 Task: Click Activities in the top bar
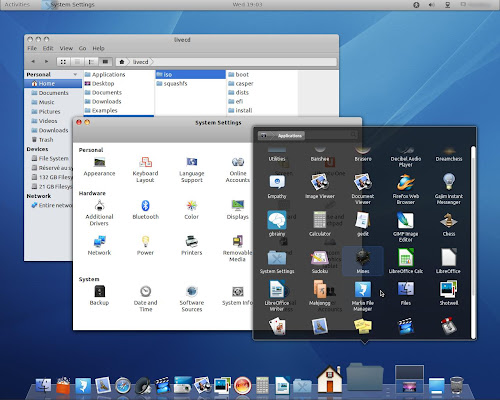(x=17, y=4)
